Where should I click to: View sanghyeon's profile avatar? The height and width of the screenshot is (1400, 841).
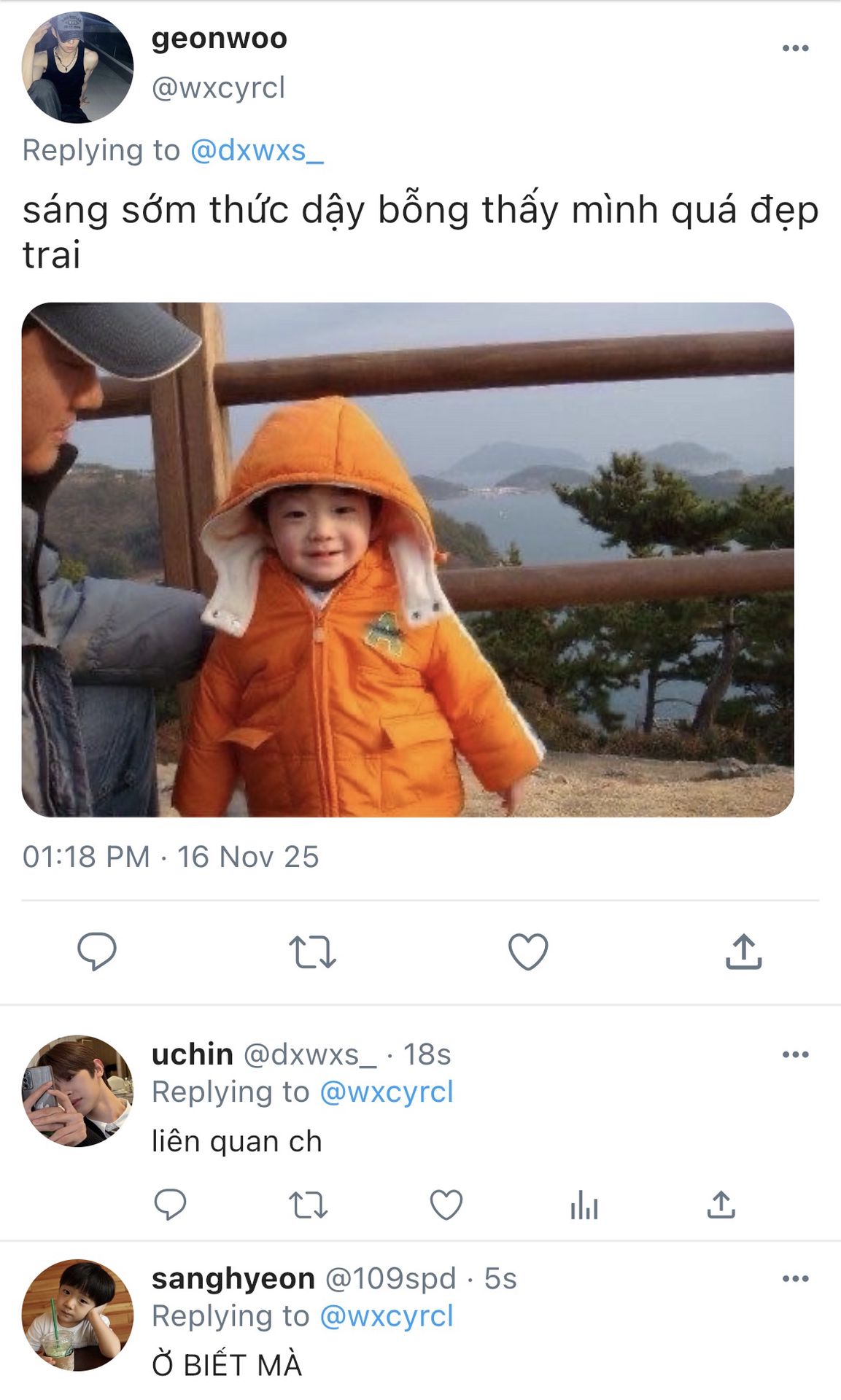(77, 1315)
